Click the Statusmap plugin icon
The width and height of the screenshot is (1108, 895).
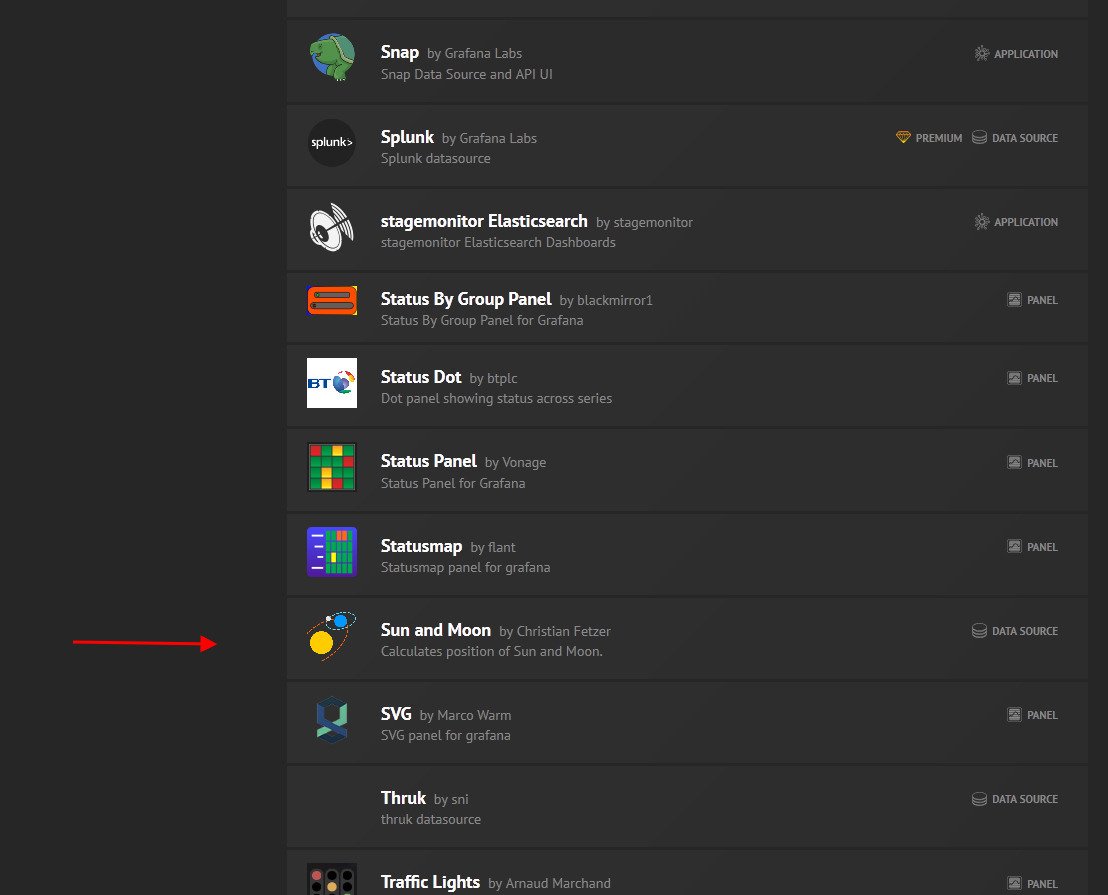coord(331,551)
